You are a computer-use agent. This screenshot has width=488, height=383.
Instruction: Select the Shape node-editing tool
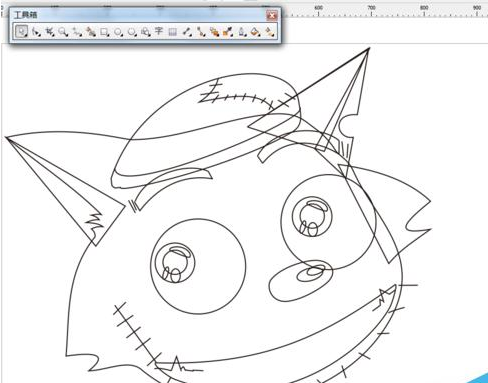pyautogui.click(x=36, y=32)
